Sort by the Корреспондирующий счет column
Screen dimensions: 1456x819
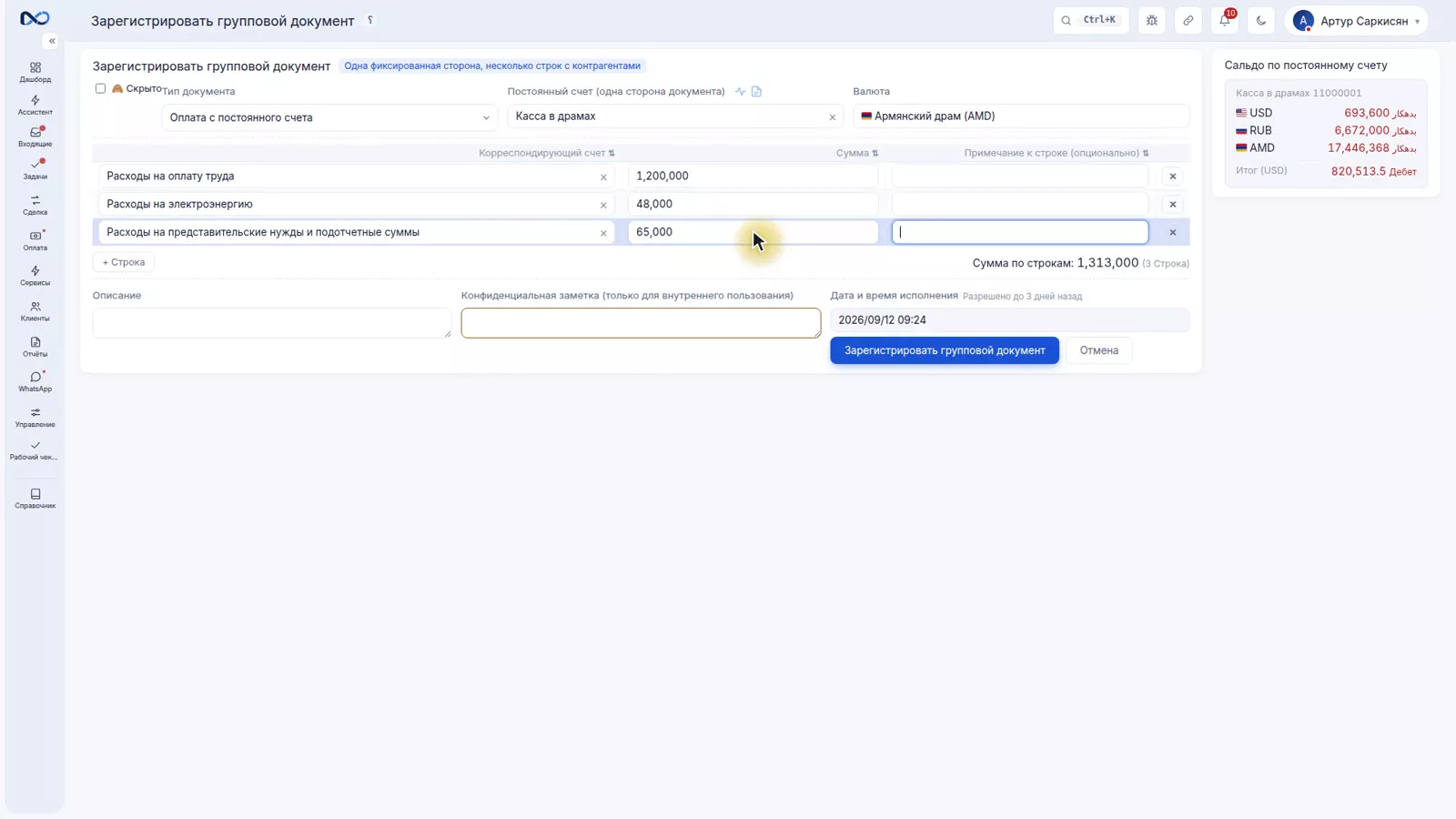click(x=547, y=153)
